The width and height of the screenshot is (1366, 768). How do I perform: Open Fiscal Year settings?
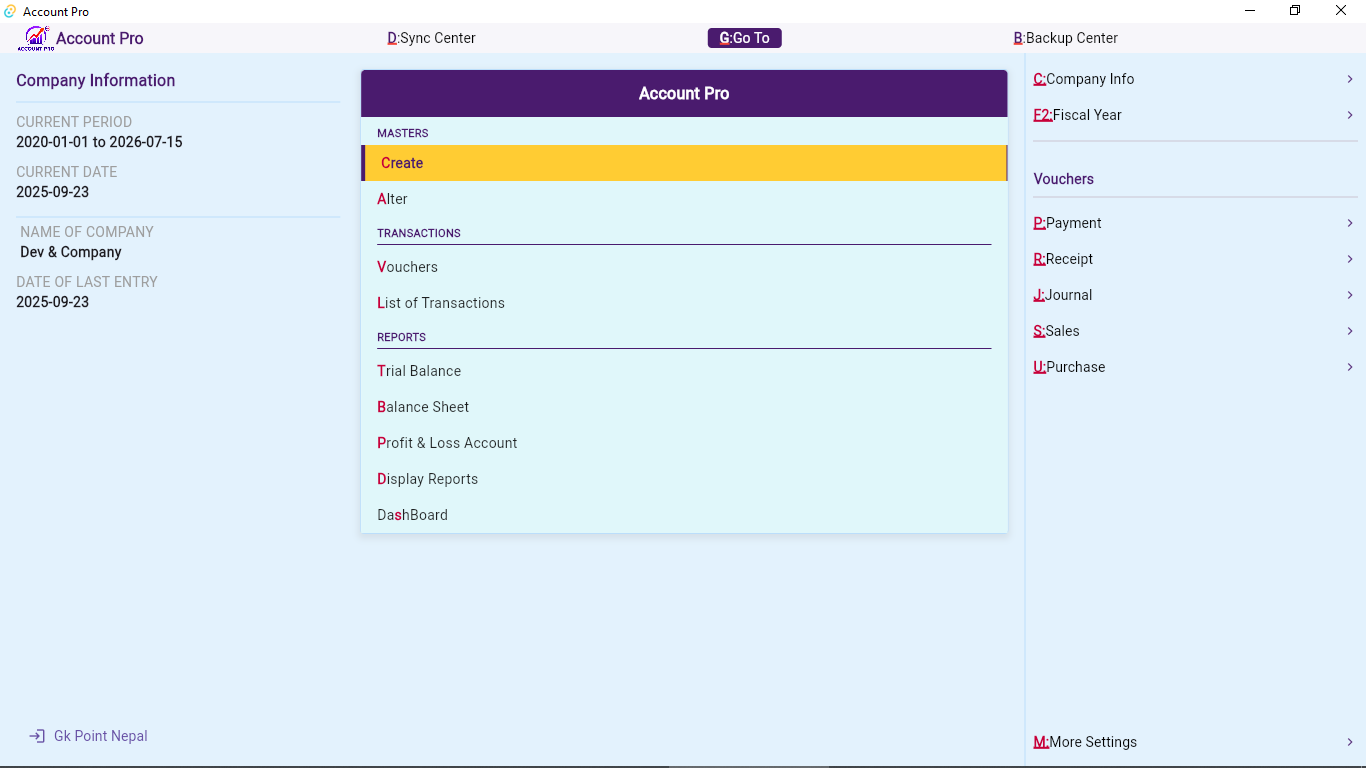(x=1195, y=115)
